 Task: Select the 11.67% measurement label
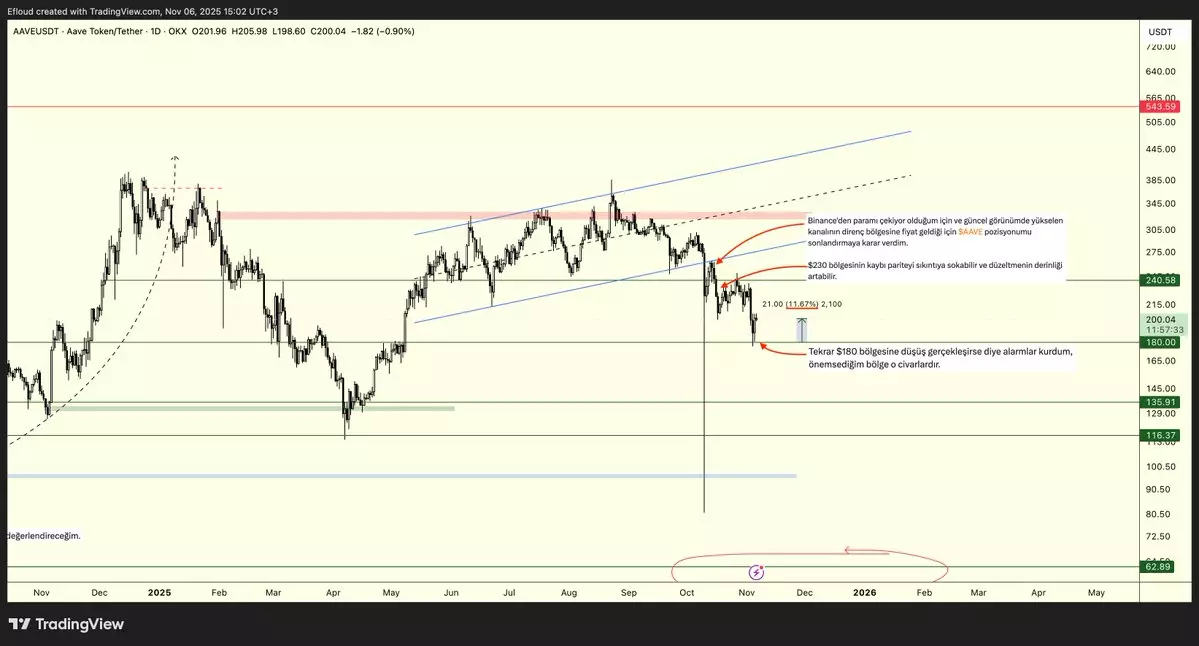[x=801, y=304]
